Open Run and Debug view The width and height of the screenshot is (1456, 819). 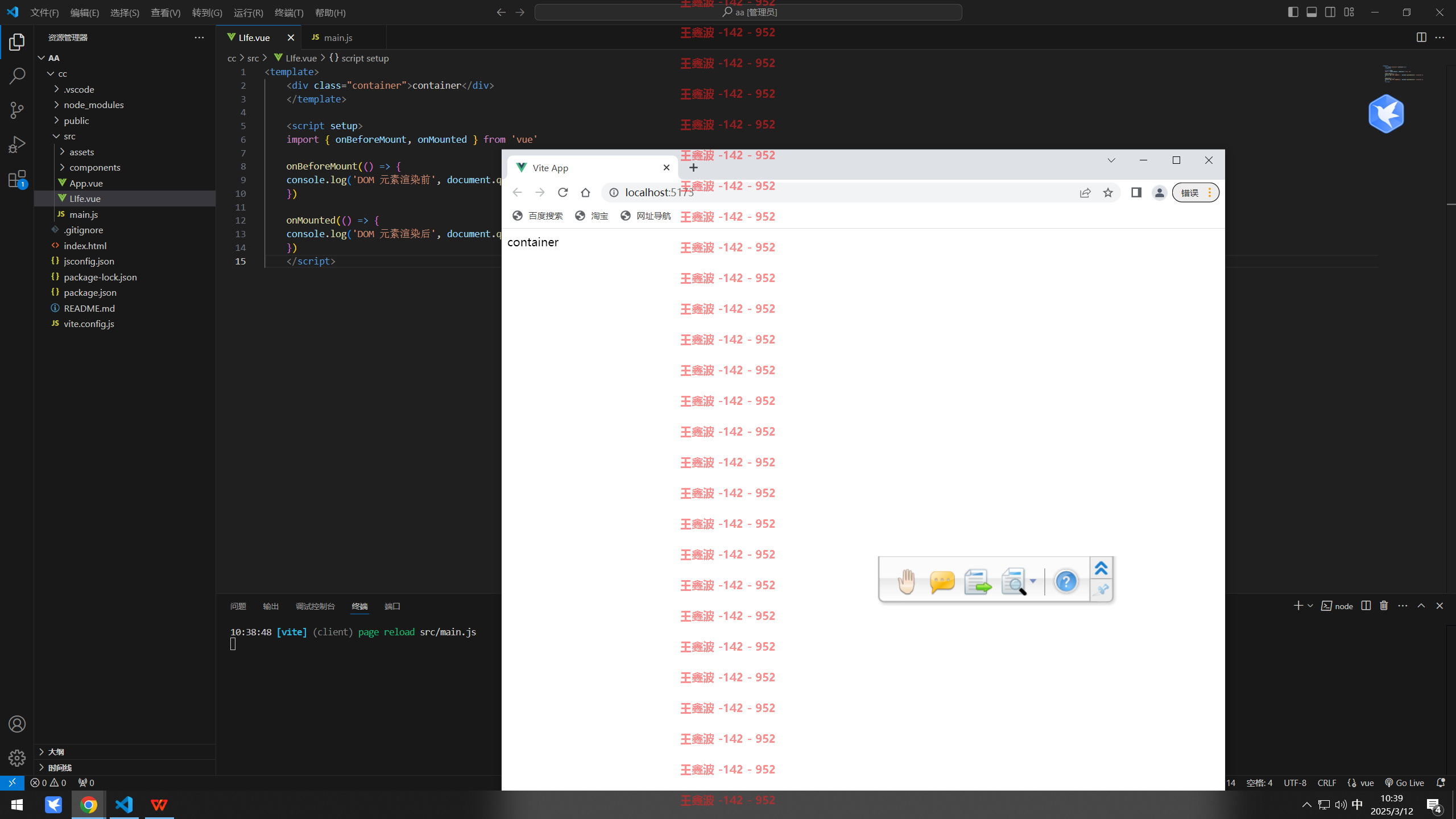point(17,144)
